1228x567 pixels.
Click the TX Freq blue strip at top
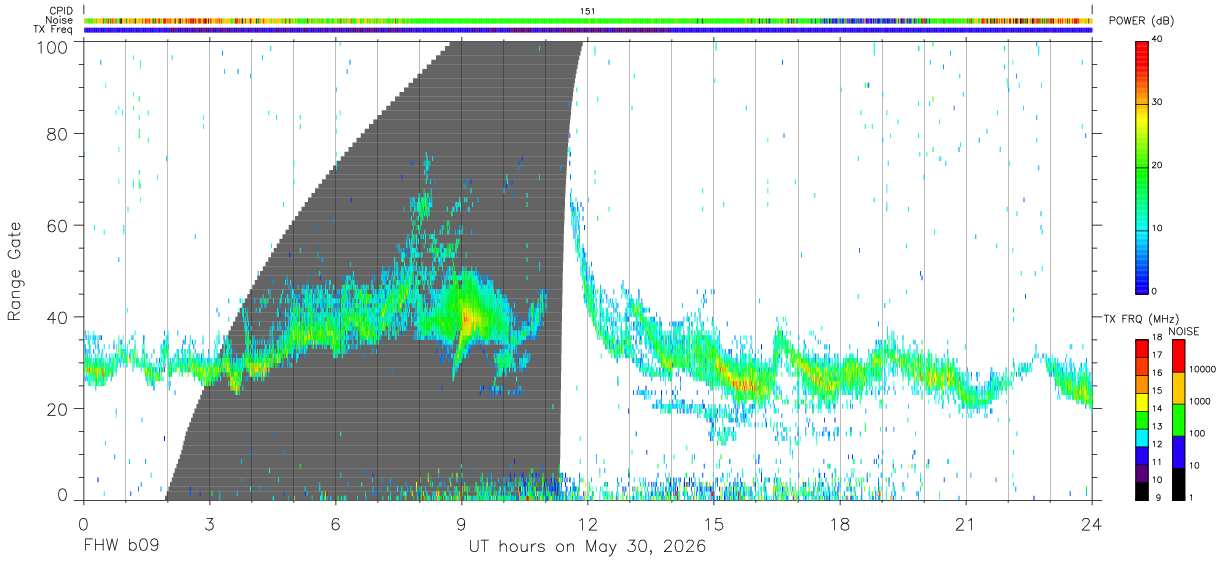point(588,30)
